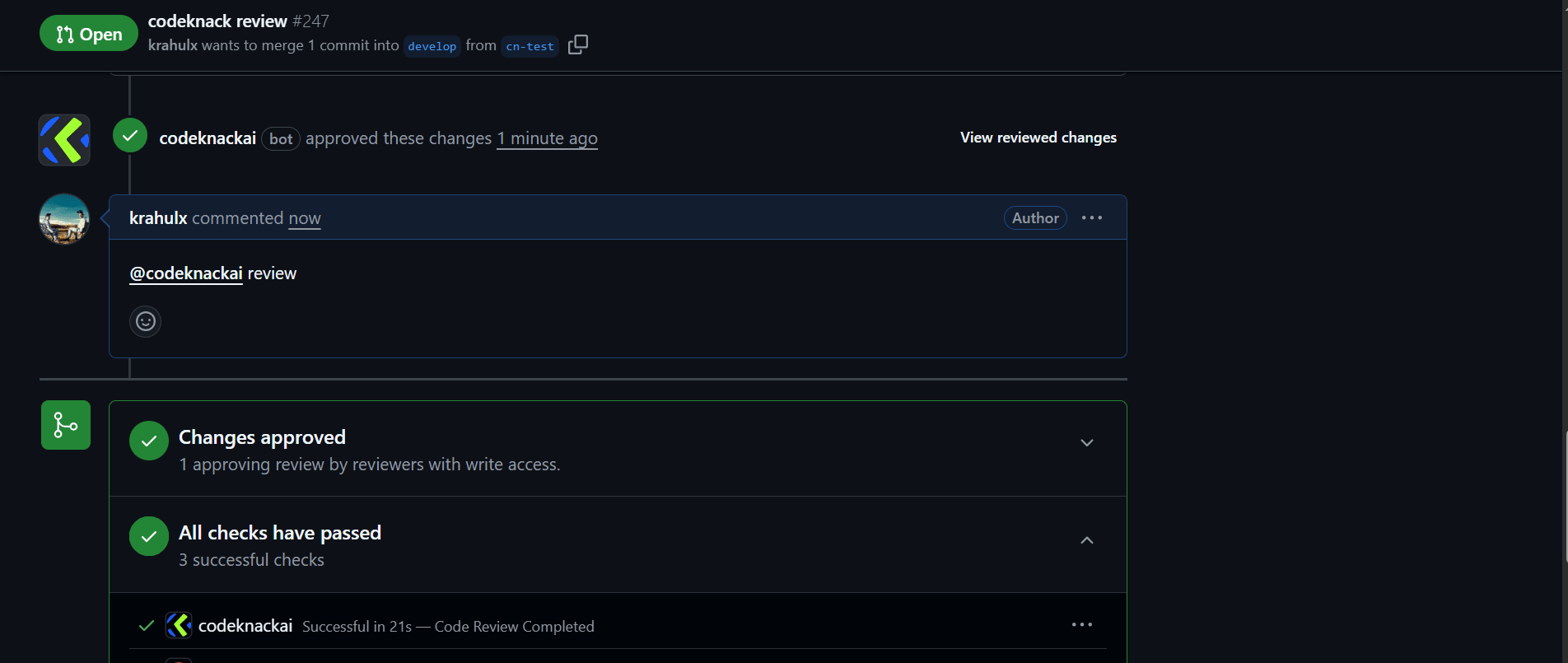This screenshot has height=663, width=1568.
Task: Click the small checkmark beside the codeknackai check
Action: click(147, 626)
